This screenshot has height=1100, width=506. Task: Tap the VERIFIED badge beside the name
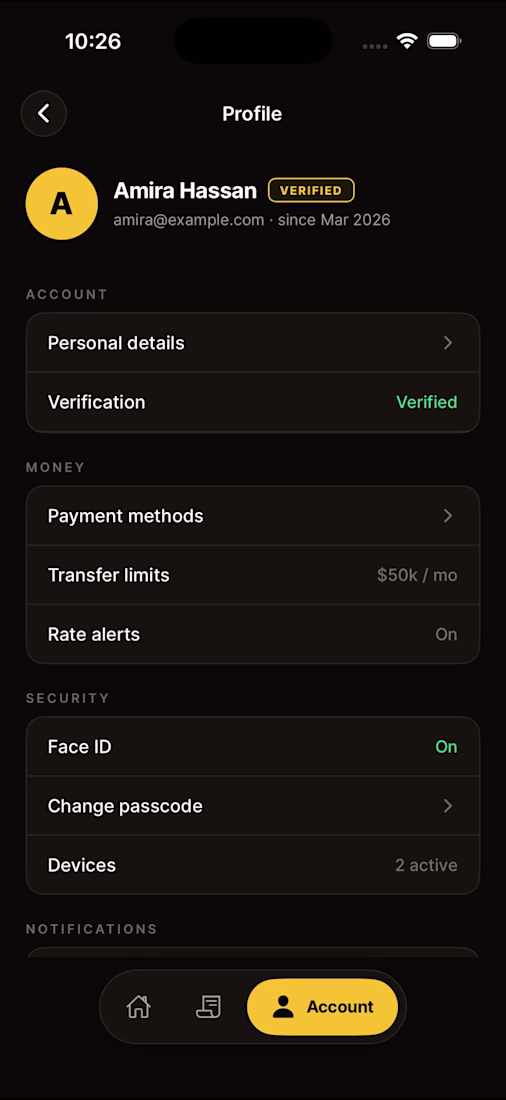point(311,190)
